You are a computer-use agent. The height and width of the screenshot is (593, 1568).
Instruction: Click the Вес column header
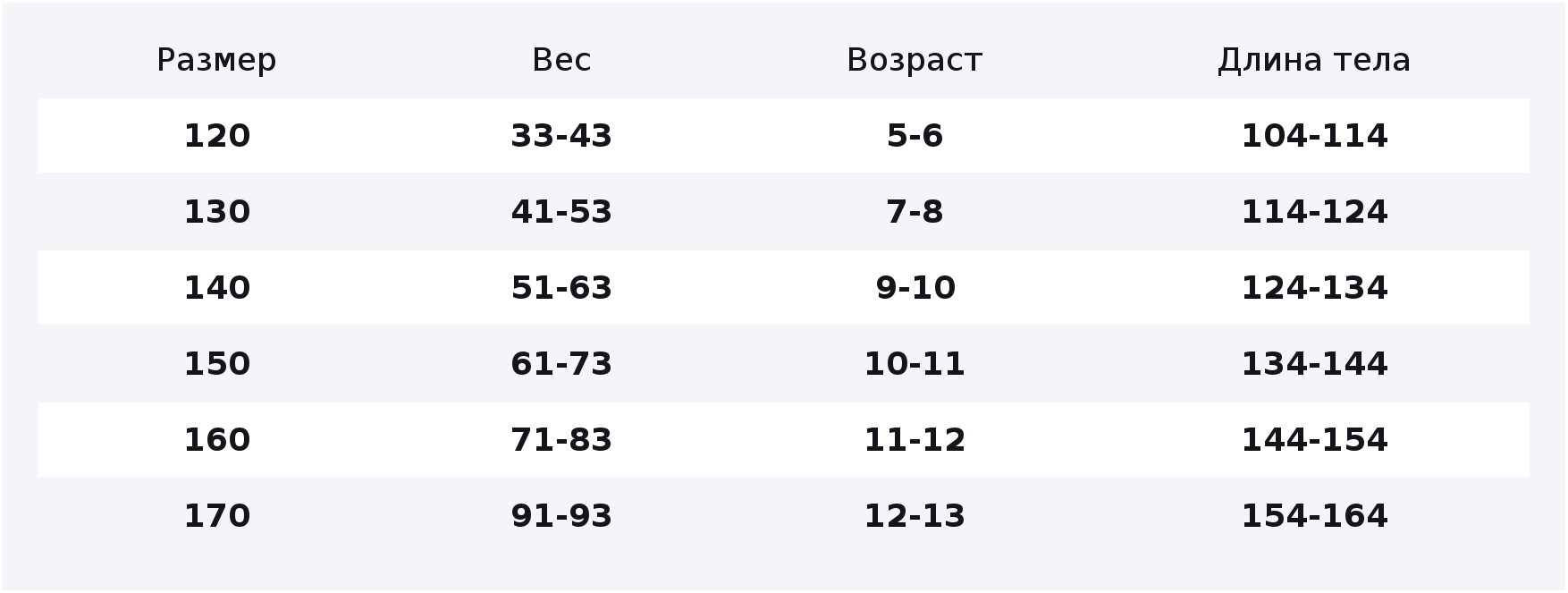(561, 60)
